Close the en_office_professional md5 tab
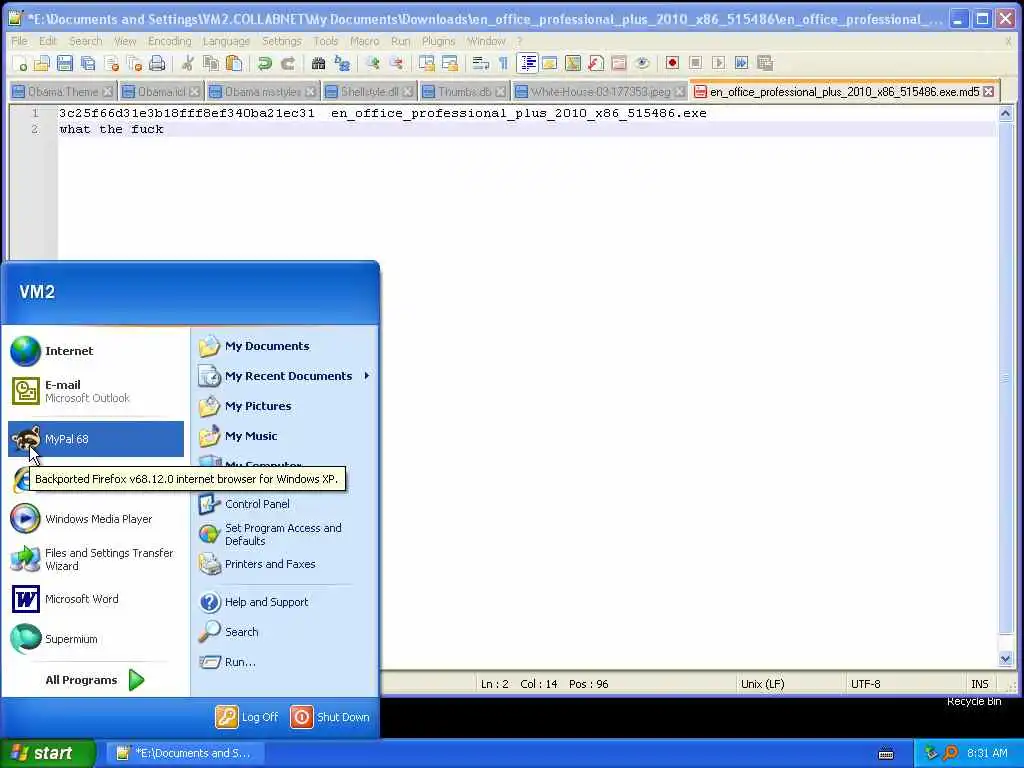This screenshot has height=768, width=1024. 989,91
